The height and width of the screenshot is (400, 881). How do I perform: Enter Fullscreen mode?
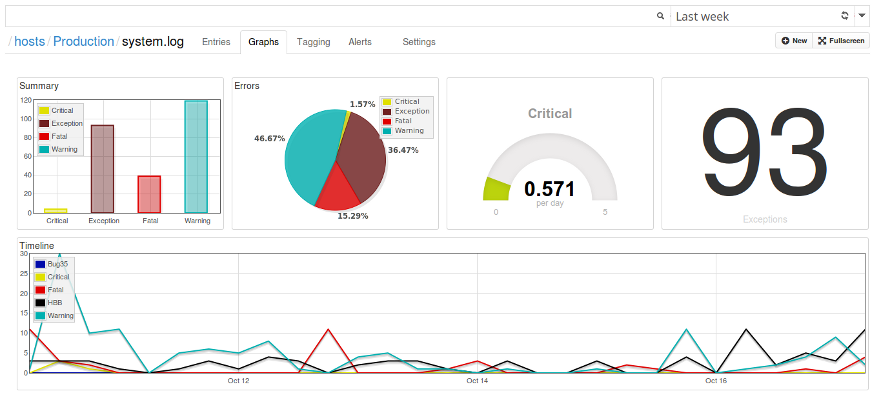841,41
